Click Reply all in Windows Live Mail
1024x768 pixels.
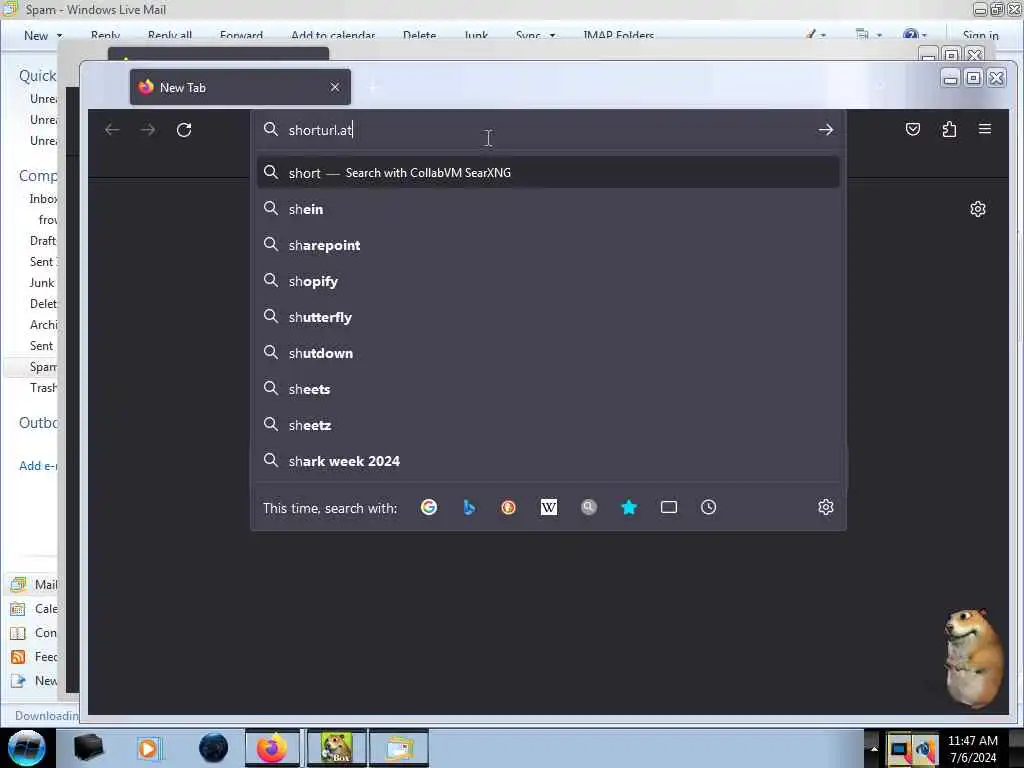pyautogui.click(x=170, y=35)
